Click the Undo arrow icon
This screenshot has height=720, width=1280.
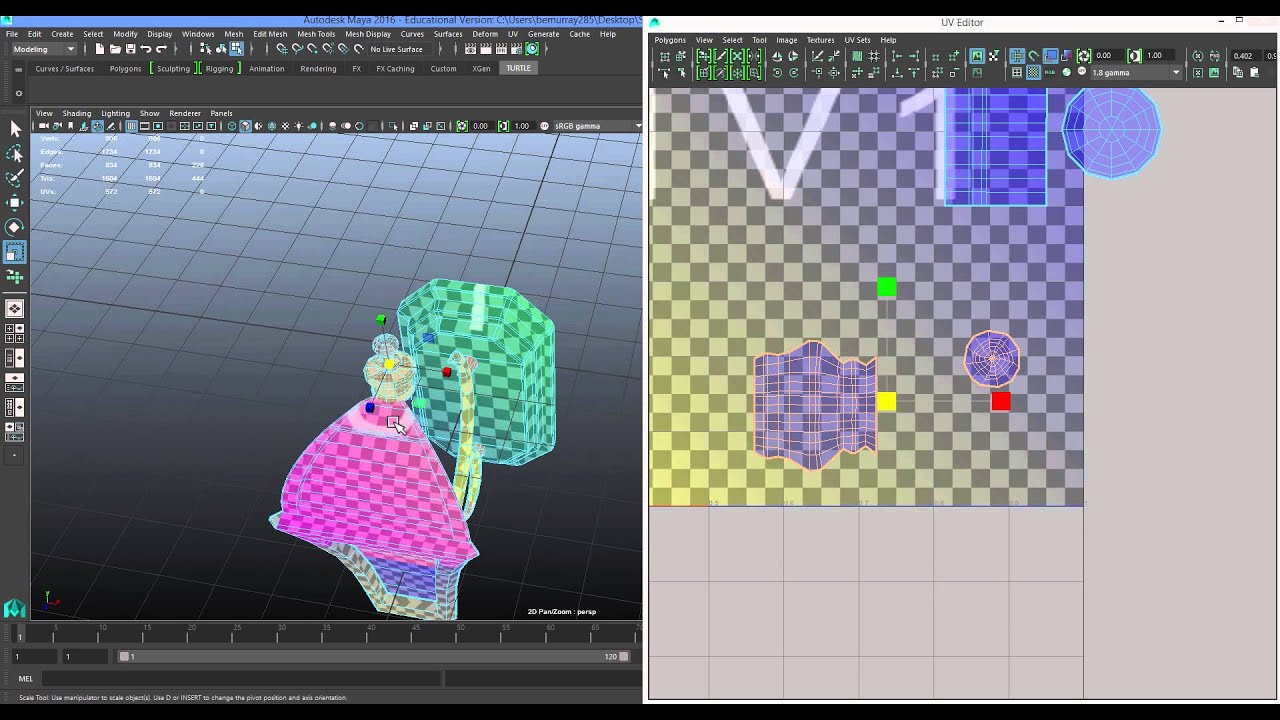146,49
